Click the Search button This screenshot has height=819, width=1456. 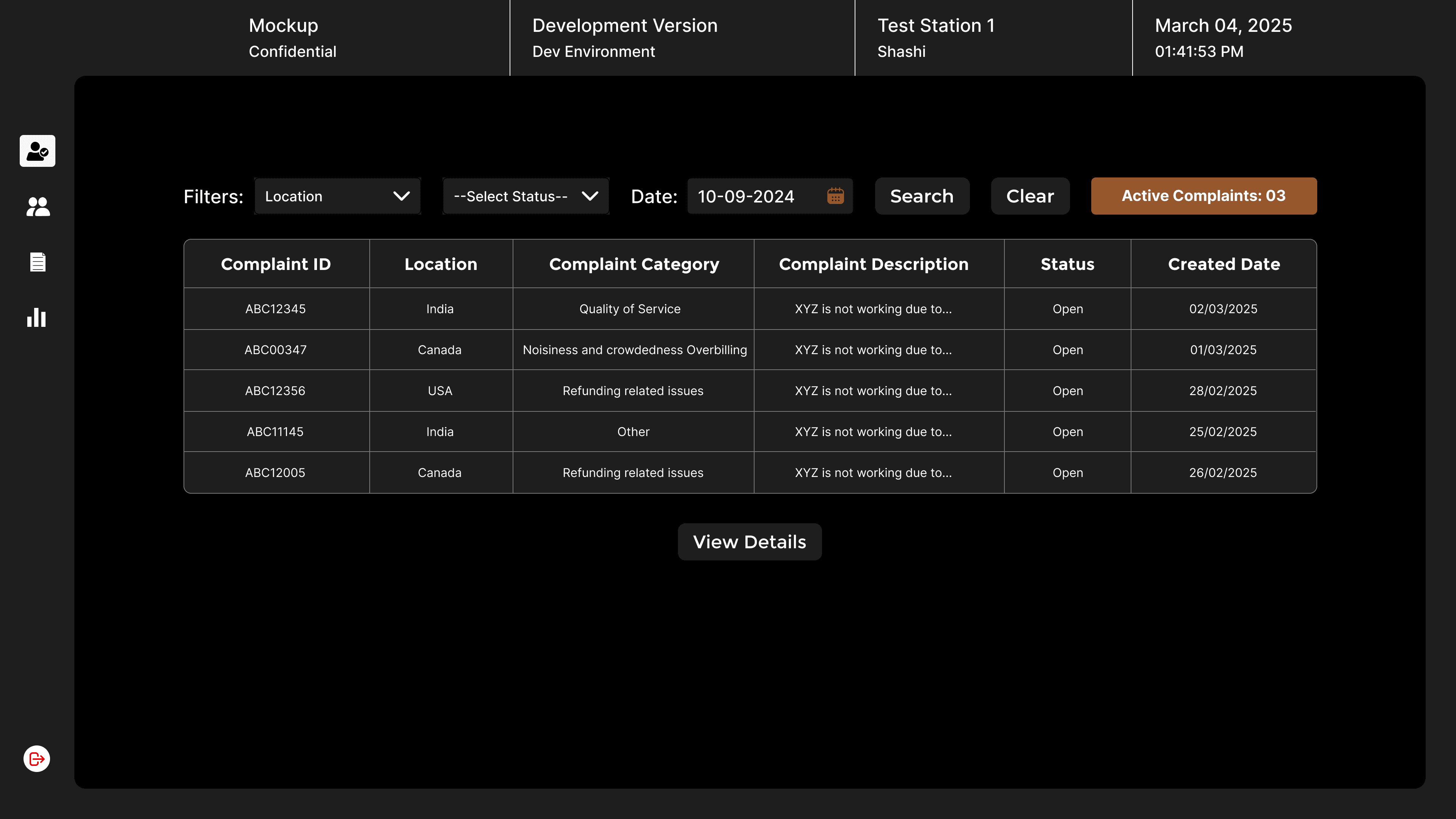922,196
